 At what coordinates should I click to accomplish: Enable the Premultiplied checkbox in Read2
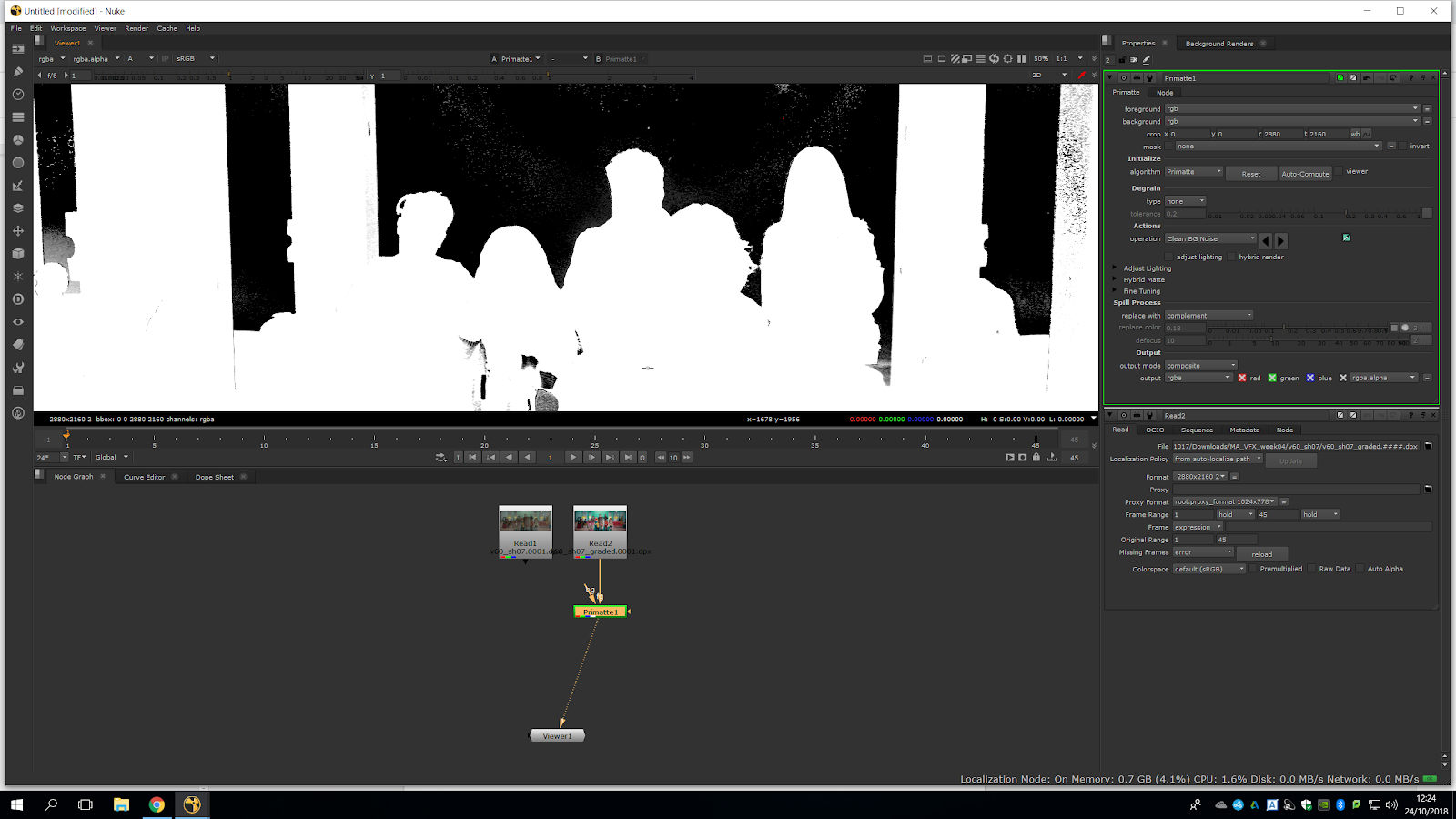pos(1253,569)
